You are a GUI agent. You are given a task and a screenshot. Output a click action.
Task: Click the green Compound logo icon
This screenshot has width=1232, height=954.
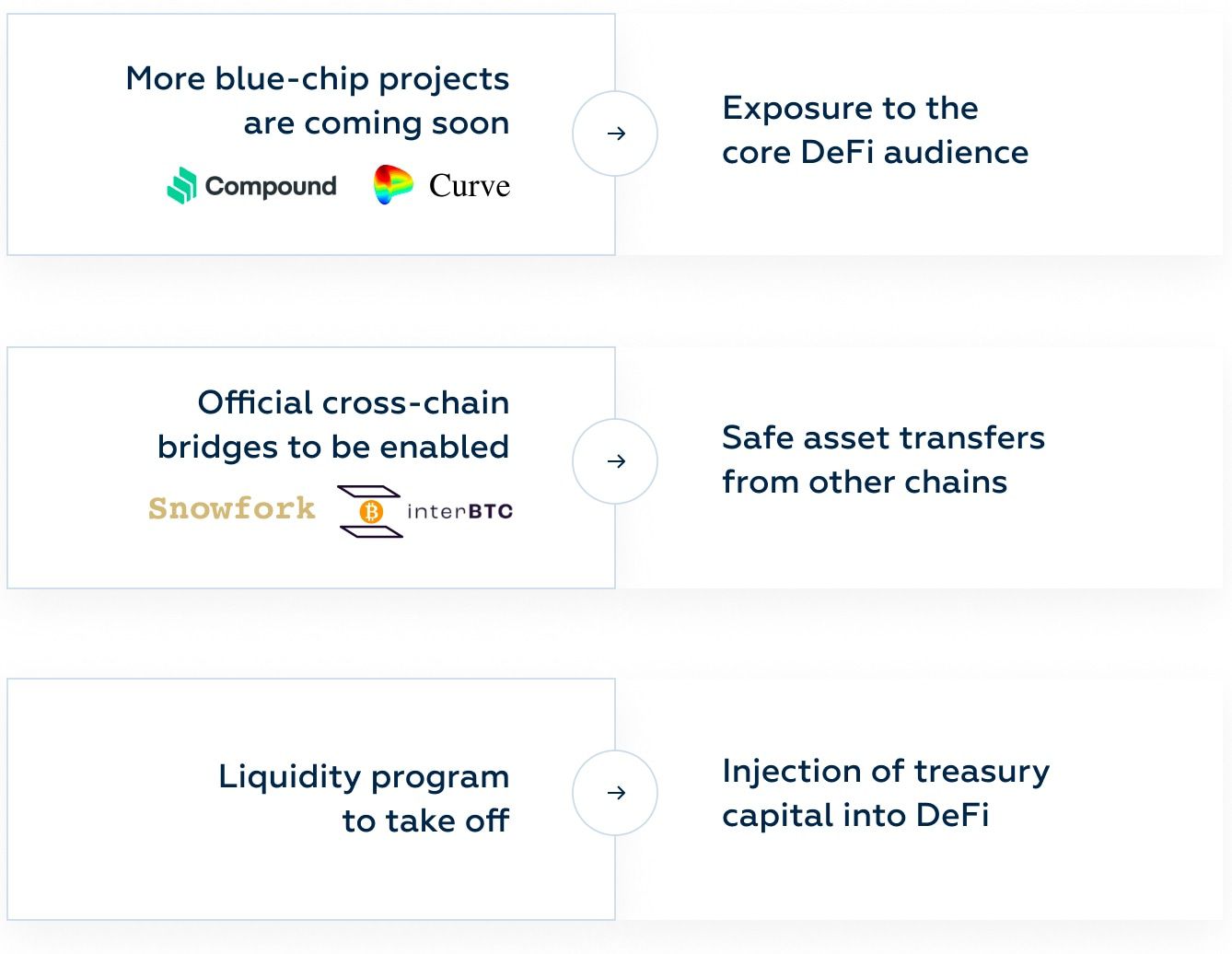182,186
